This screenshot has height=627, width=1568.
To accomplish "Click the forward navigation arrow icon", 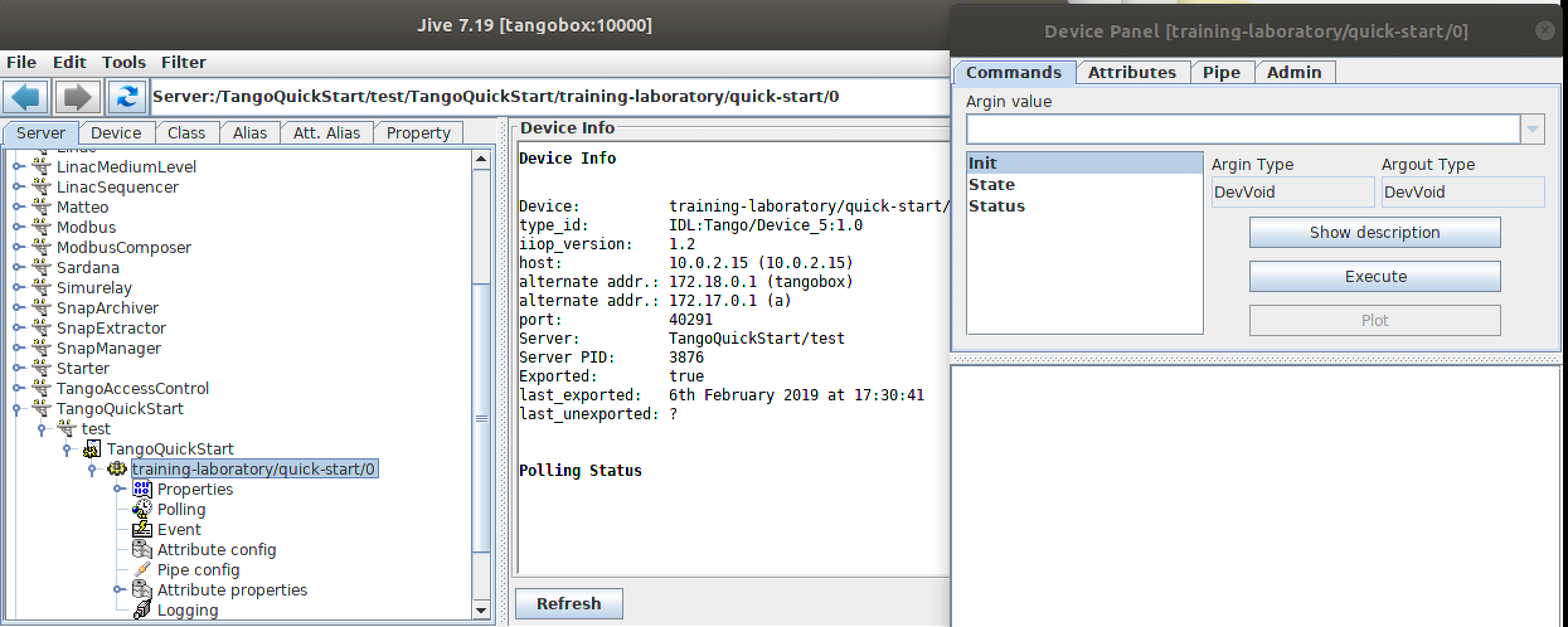I will click(77, 97).
